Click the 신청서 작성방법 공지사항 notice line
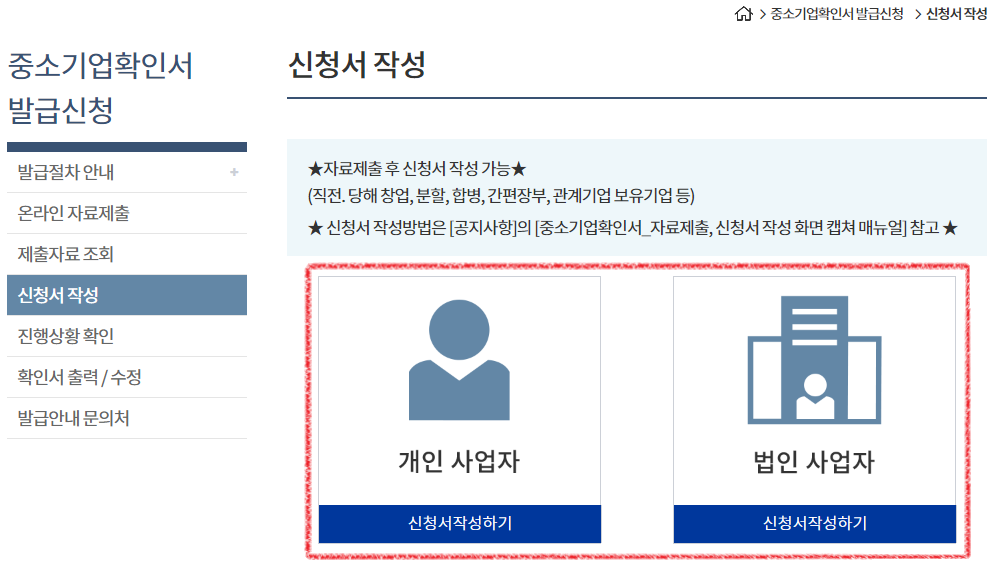 point(633,228)
